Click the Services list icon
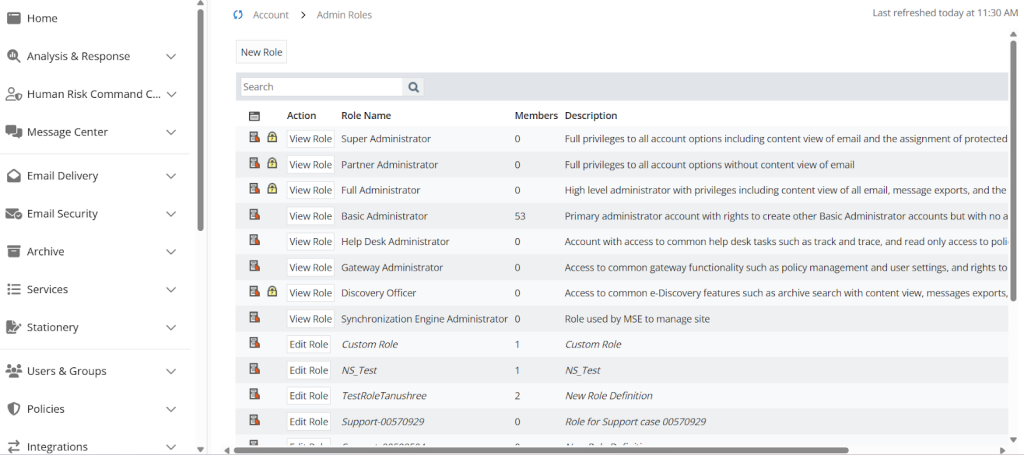Image resolution: width=1024 pixels, height=455 pixels. pos(14,289)
